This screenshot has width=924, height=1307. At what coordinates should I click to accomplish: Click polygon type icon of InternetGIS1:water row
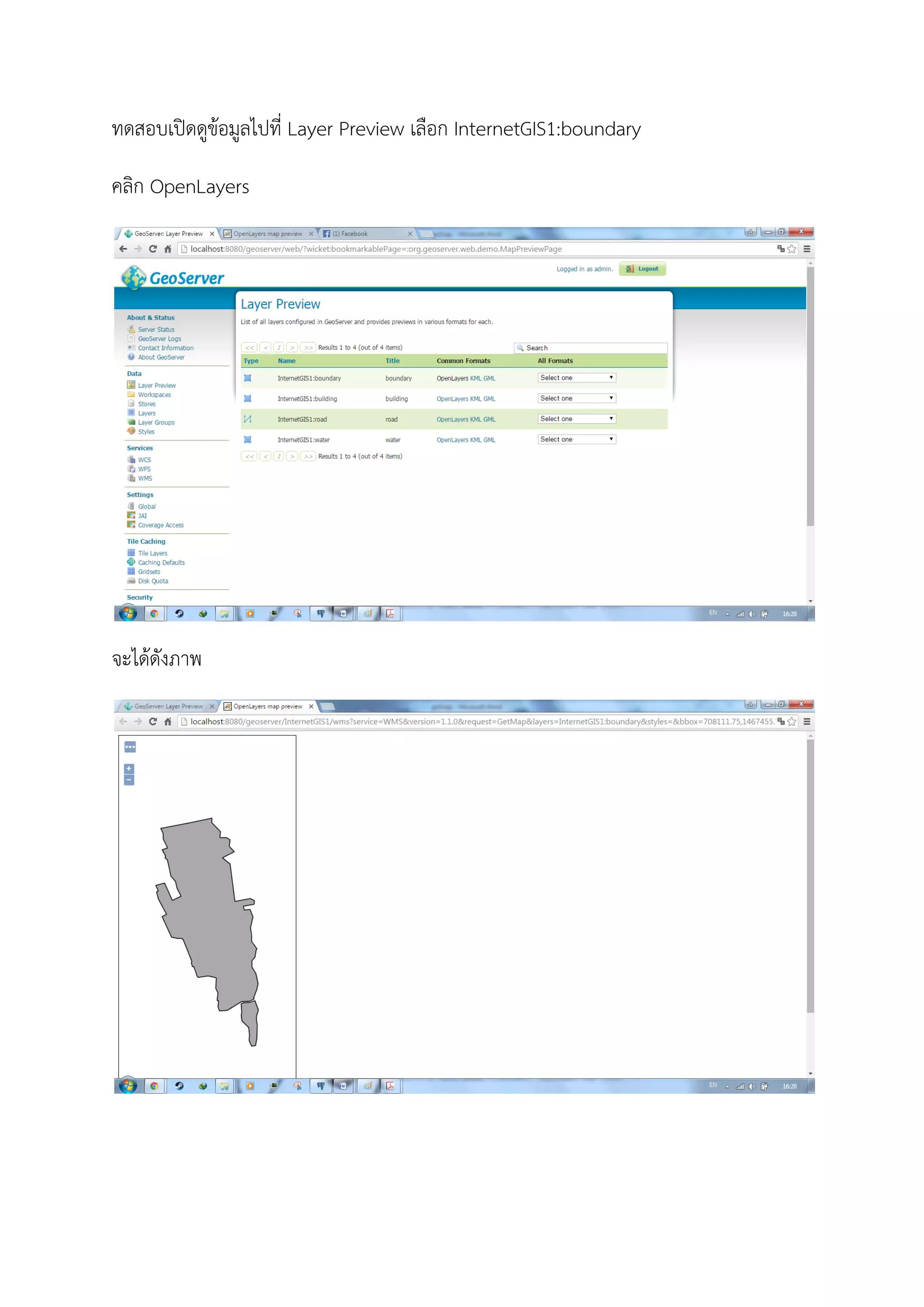click(248, 440)
